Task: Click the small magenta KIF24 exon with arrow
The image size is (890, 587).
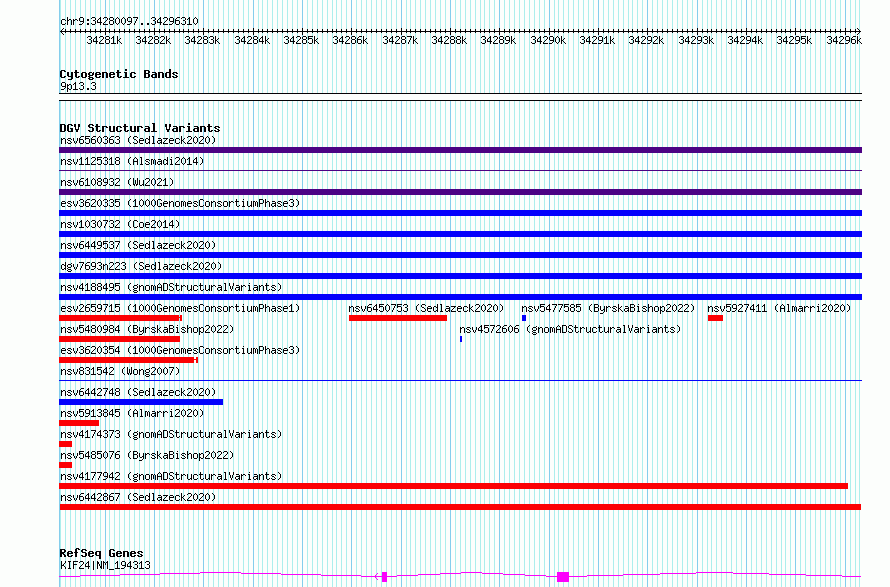Action: point(382,577)
